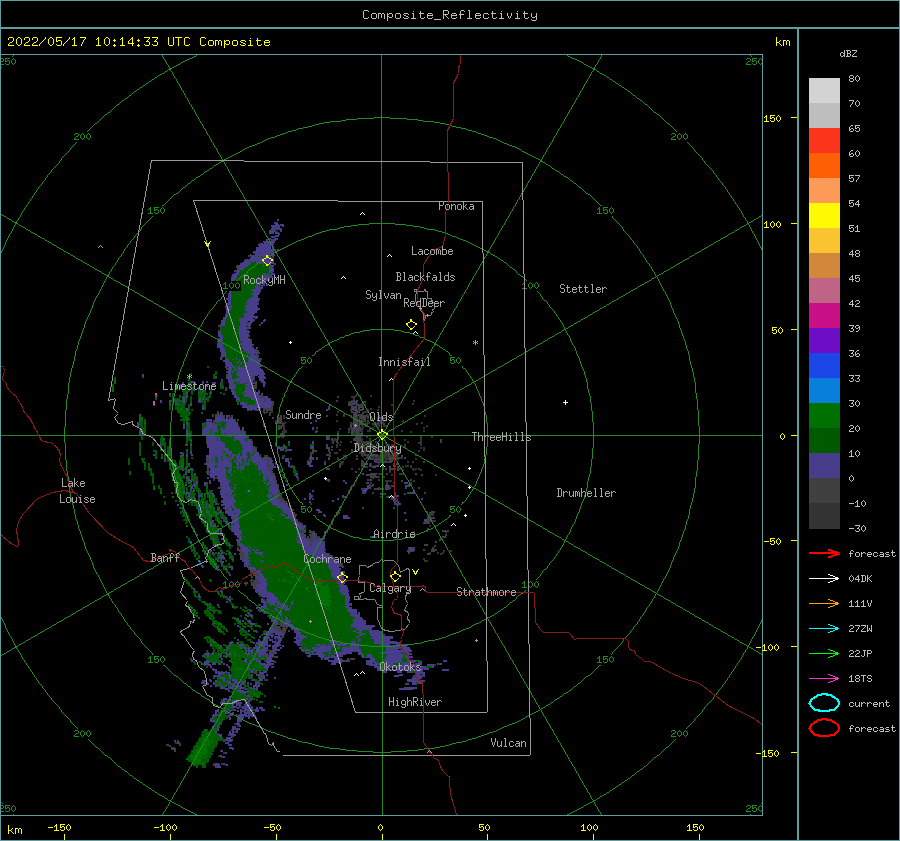The height and width of the screenshot is (841, 900).
Task: Click the white 04DK arrow icon
Action: pos(824,578)
